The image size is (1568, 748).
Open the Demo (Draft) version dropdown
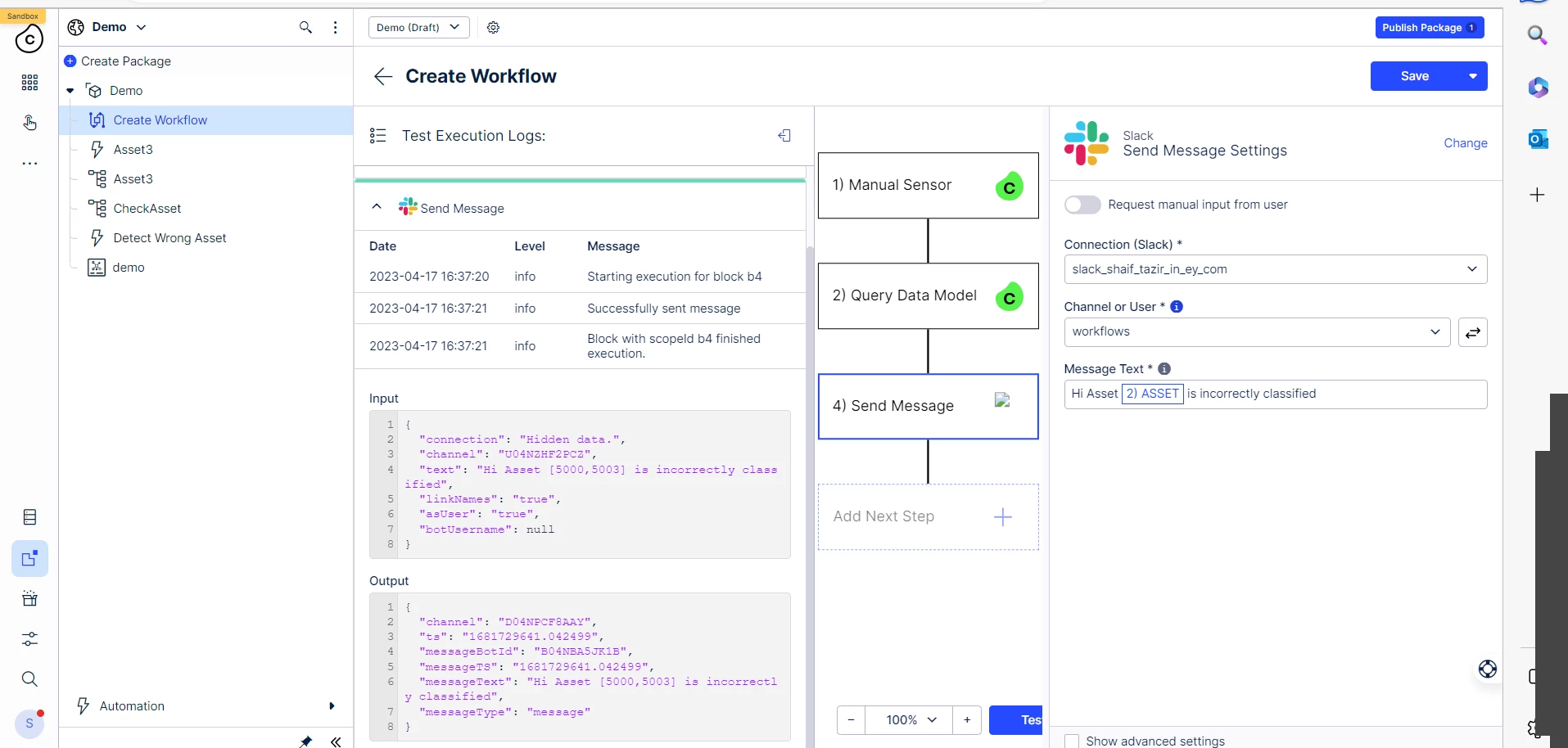point(418,27)
